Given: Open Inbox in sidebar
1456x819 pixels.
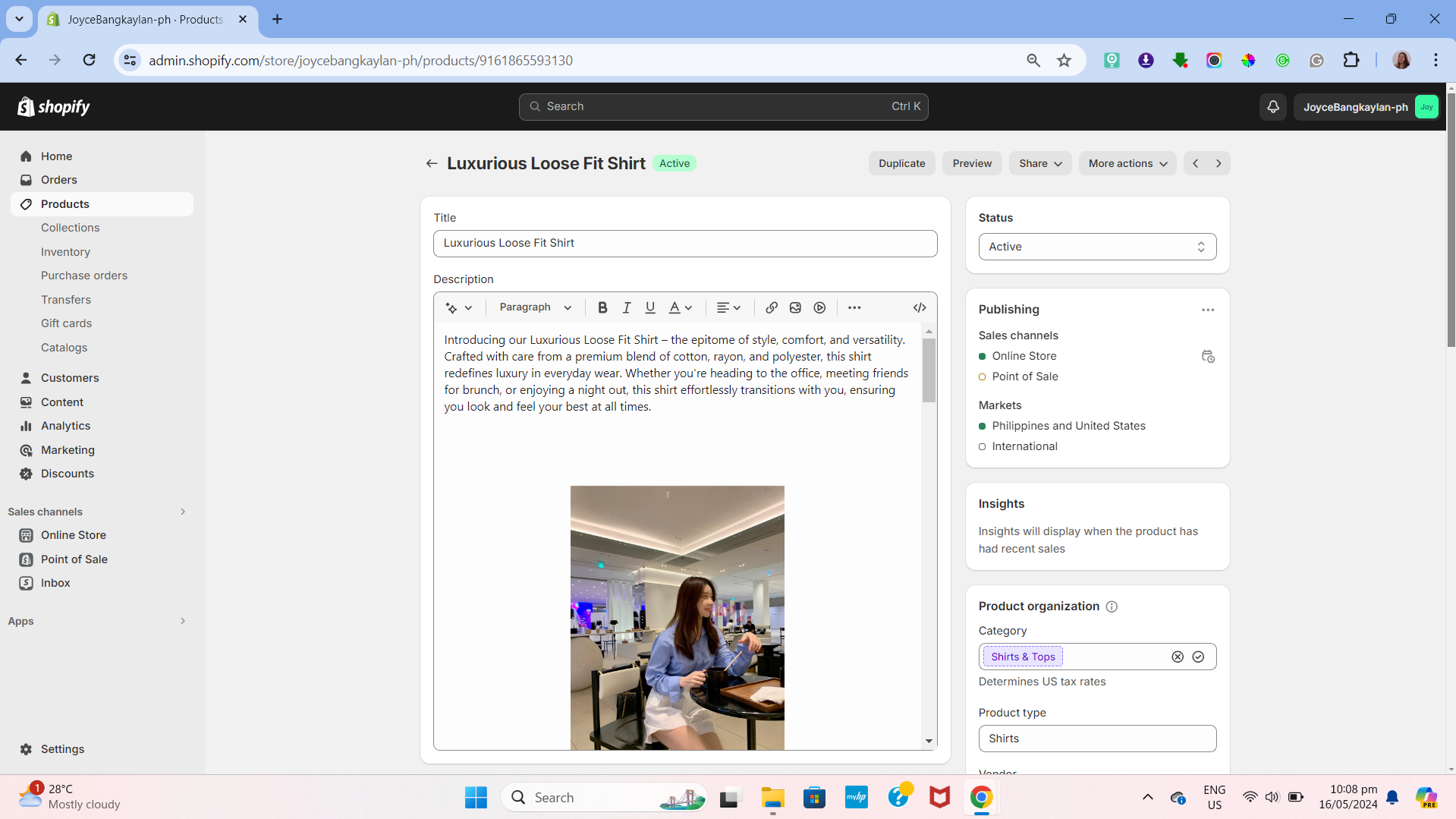Looking at the screenshot, I should pos(102,583).
